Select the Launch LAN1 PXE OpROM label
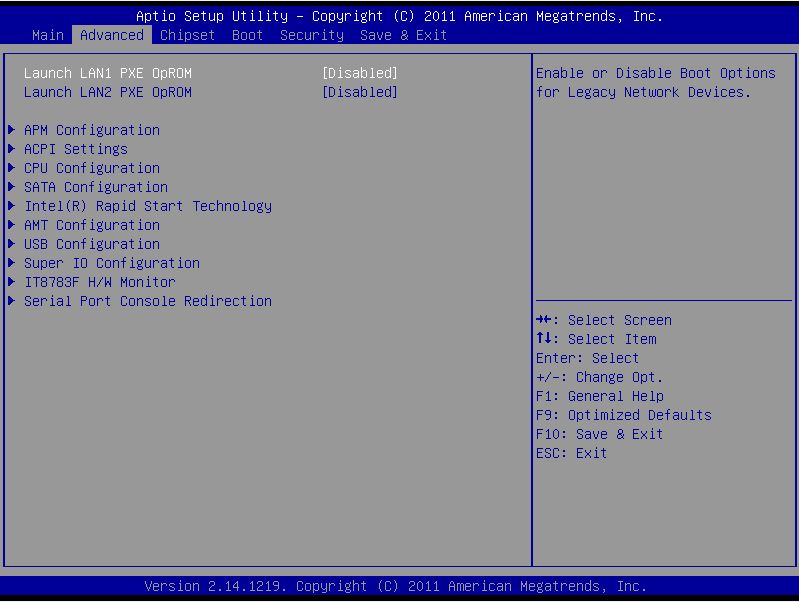Screen dimensions: 799x602 coord(107,73)
